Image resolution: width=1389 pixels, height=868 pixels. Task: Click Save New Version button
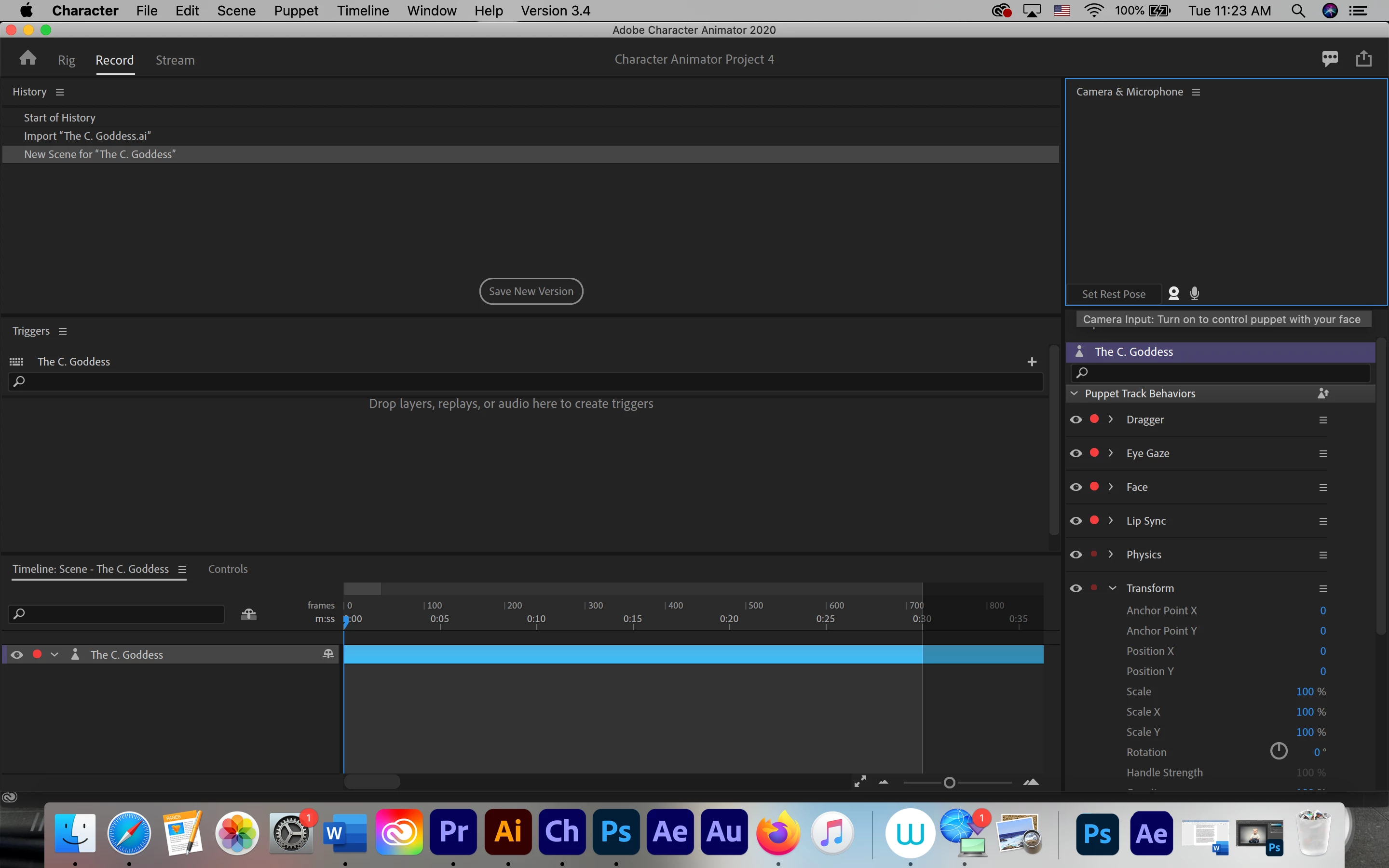(x=531, y=291)
